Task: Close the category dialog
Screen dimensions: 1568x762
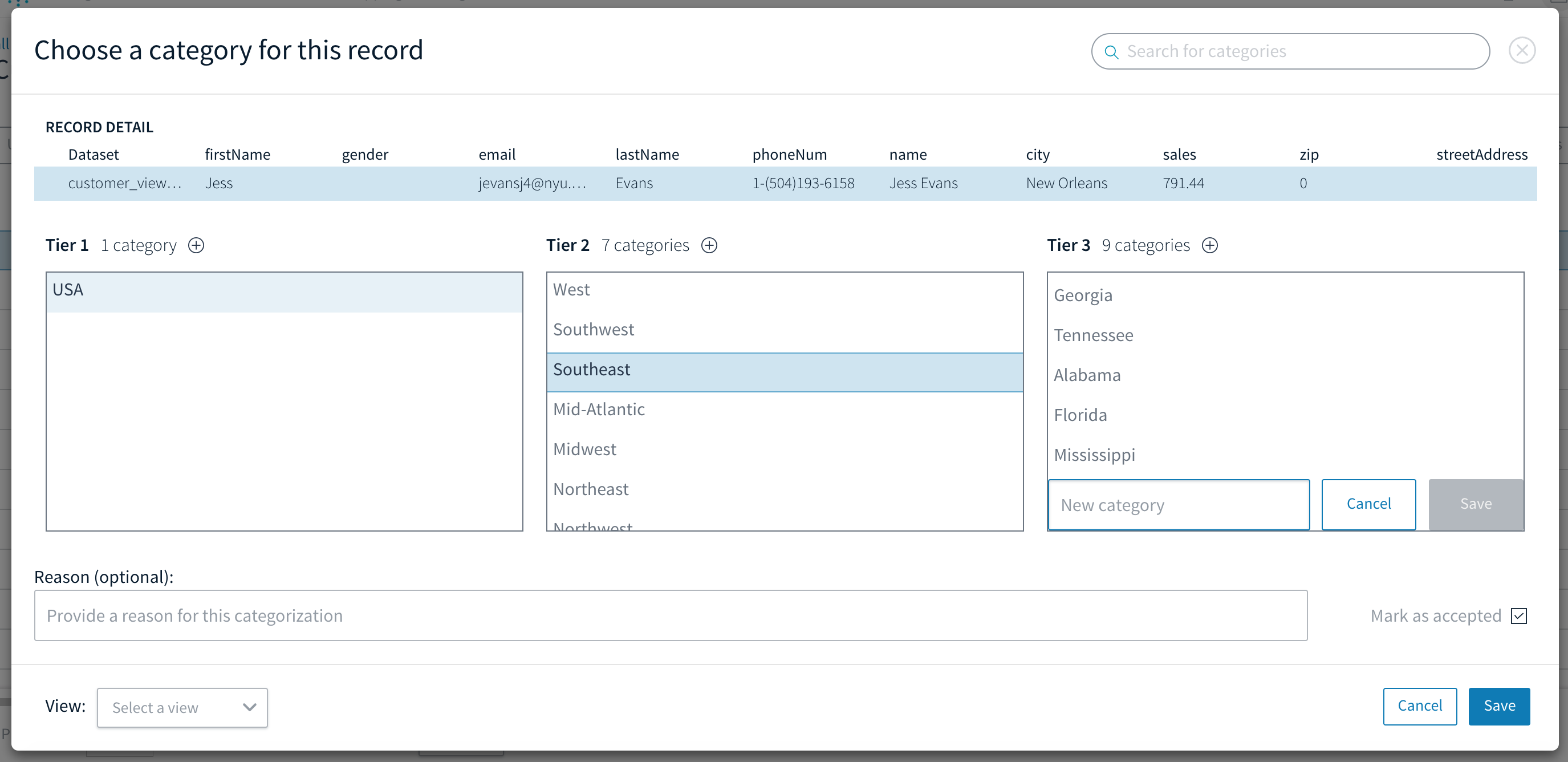Action: (1522, 51)
